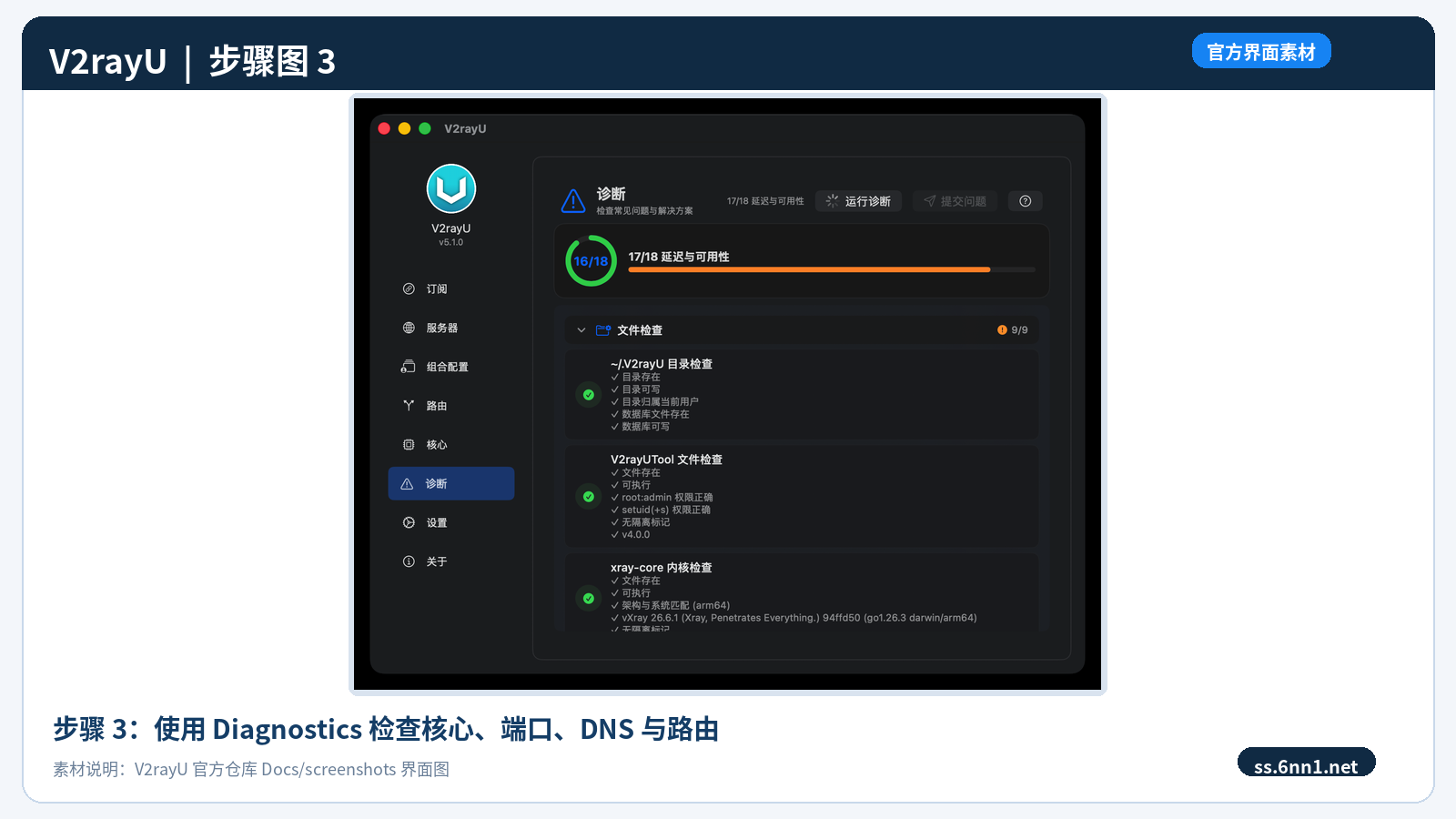The height and width of the screenshot is (819, 1456).
Task: Click the green check beside xray-core 内核检查
Action: click(589, 599)
